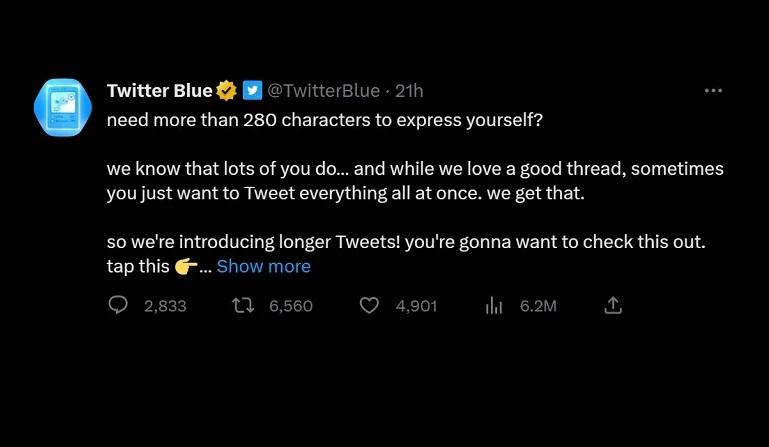Click the 2,833 replies count
Viewport: 769px width, 447px height.
click(165, 306)
